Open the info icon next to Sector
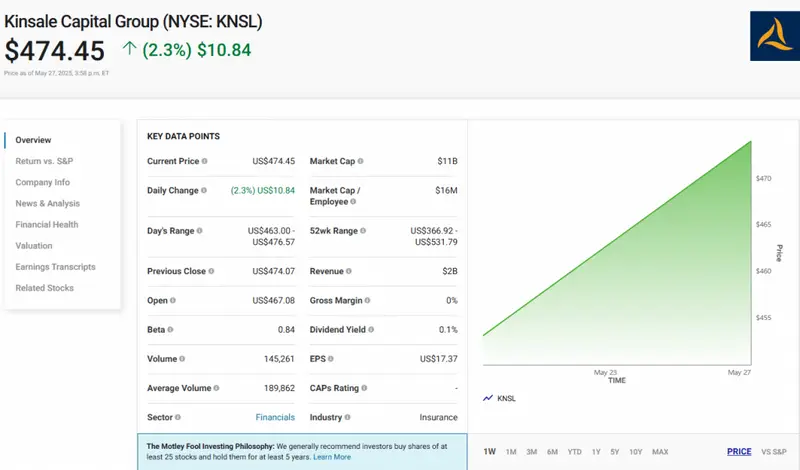800x470 pixels. pyautogui.click(x=178, y=417)
